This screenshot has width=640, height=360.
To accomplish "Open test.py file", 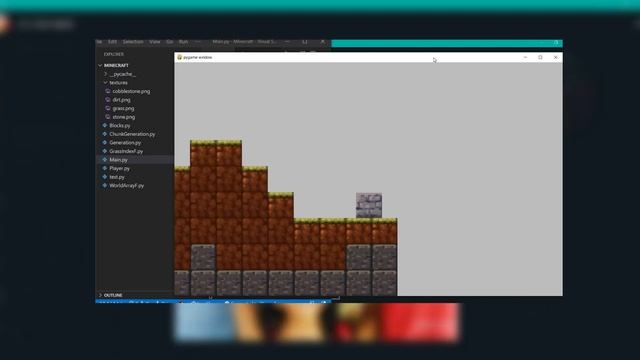I will [117, 177].
